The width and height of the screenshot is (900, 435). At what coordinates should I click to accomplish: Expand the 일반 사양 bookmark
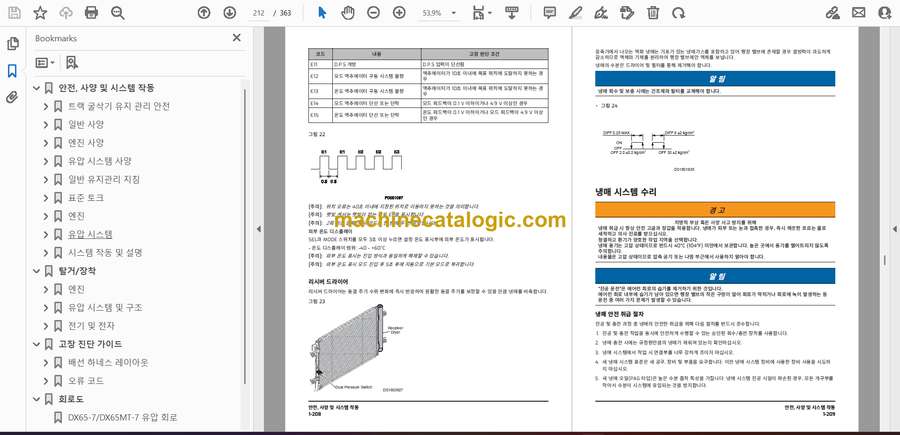click(46, 125)
